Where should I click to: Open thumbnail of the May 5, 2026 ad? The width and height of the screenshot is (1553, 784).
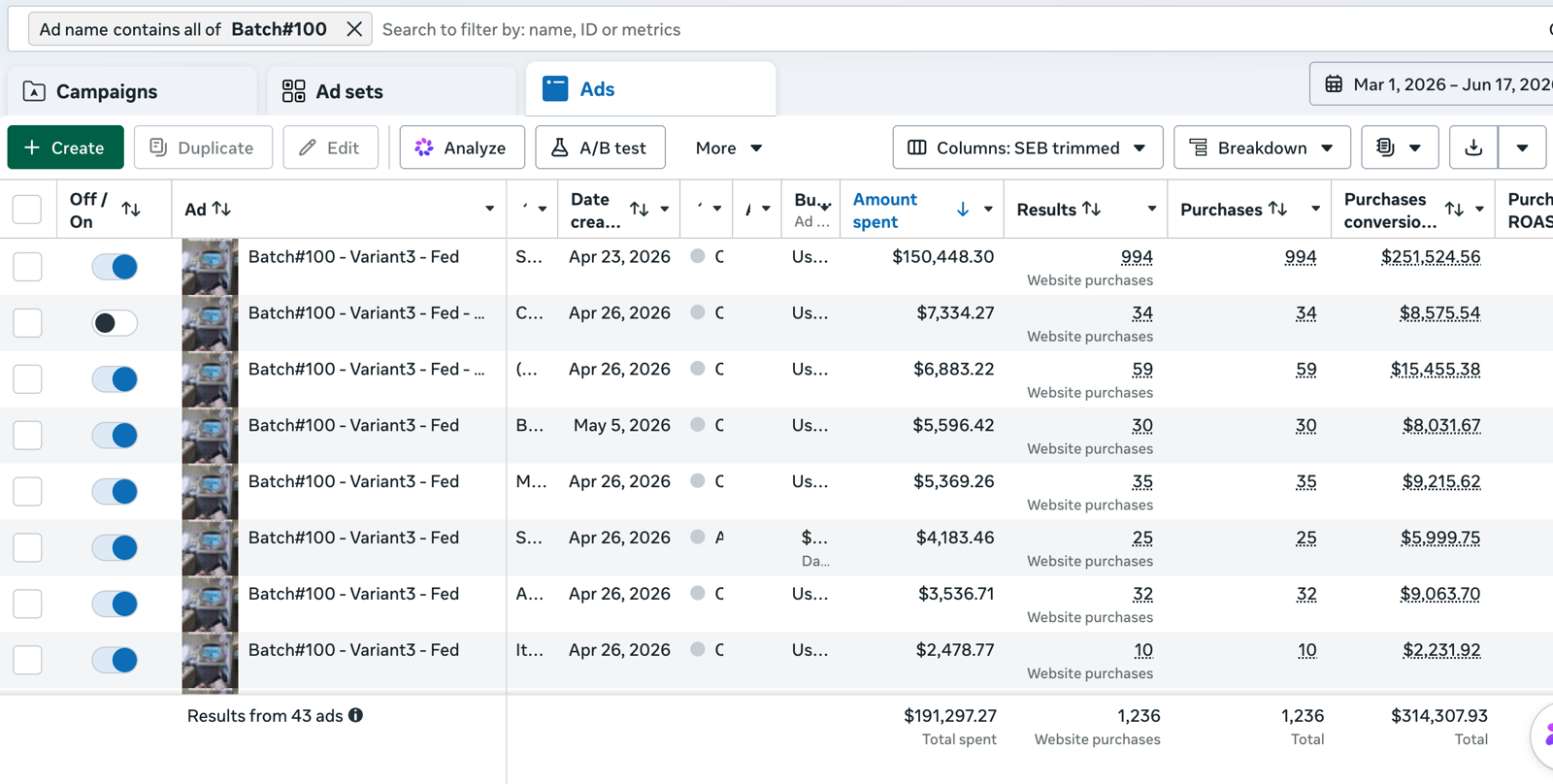coord(210,436)
